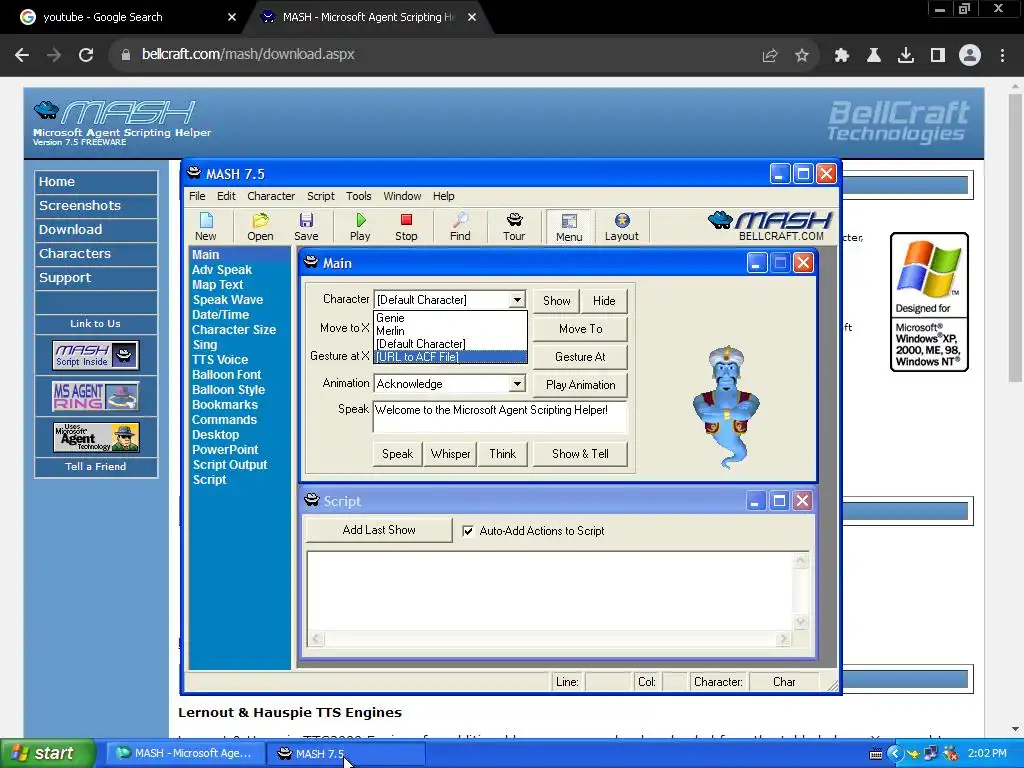Click the Genie character image
Screen dimensions: 1024x768
tap(726, 408)
